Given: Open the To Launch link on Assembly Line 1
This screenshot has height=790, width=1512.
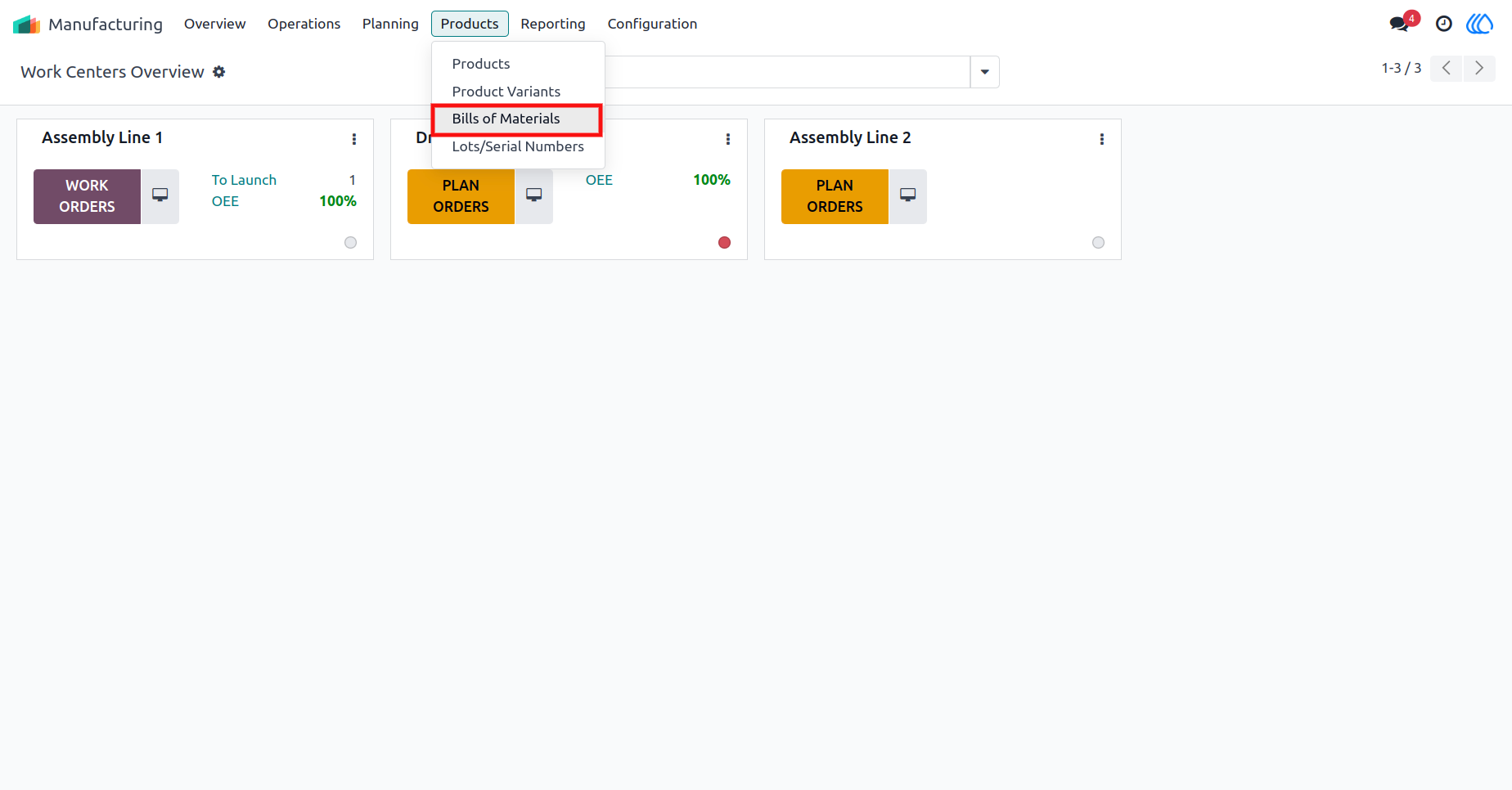Looking at the screenshot, I should click(244, 180).
